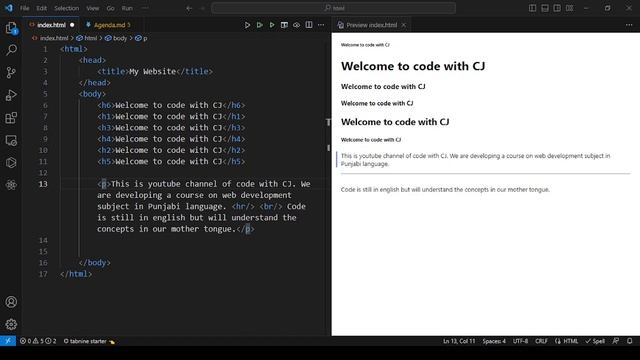Open html breadcrumb dropdown
This screenshot has height=360, width=640.
tap(87, 38)
